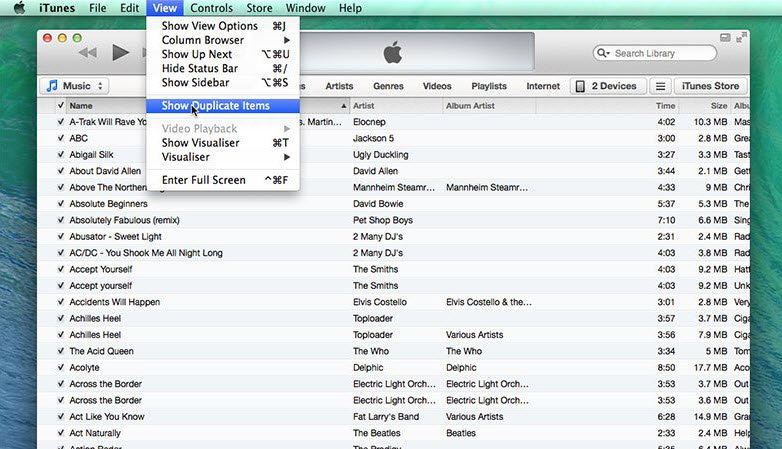Click the mini player icon

725,37
